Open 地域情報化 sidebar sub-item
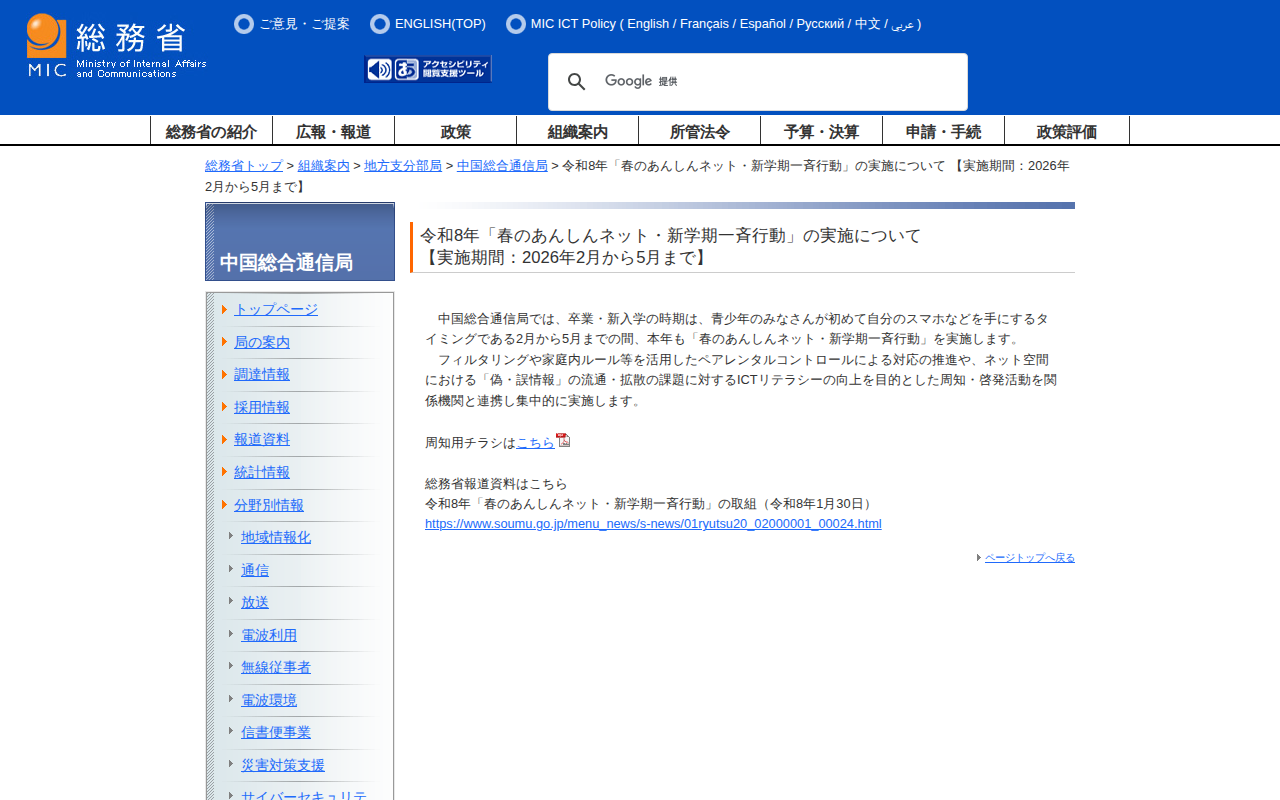Viewport: 1280px width, 800px height. point(275,537)
